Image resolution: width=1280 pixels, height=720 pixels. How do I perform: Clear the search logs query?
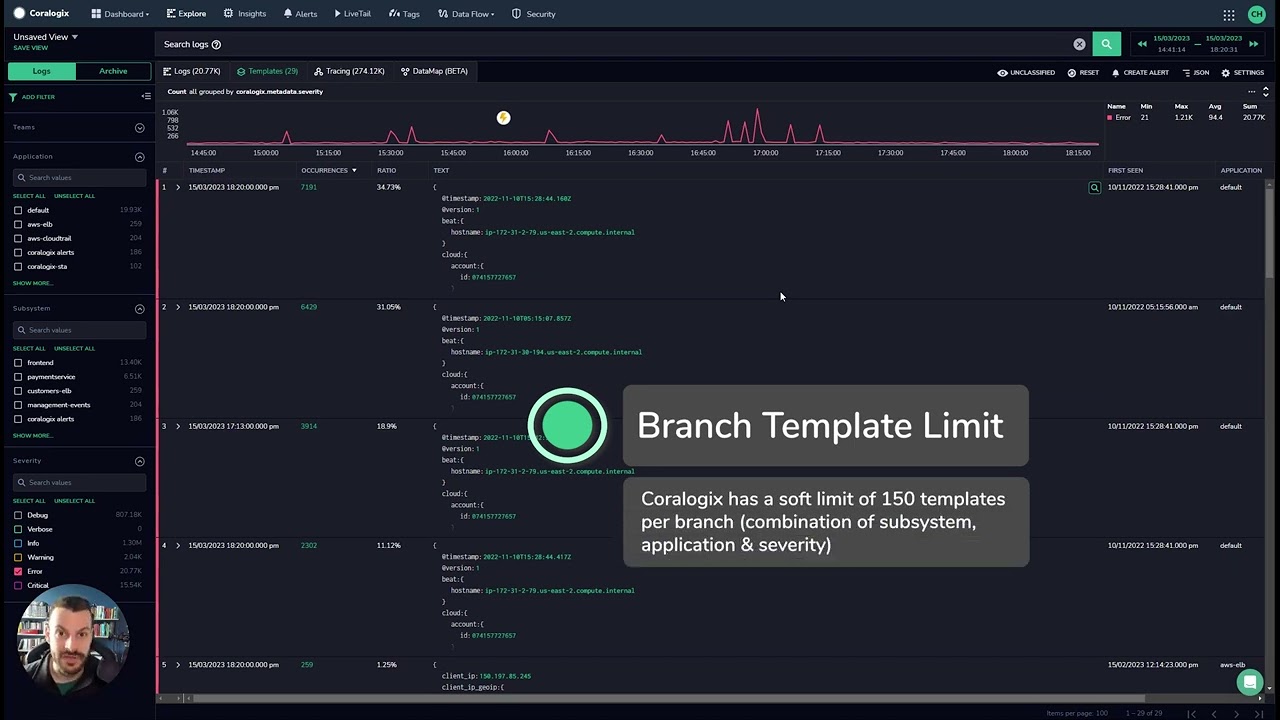pos(1079,44)
